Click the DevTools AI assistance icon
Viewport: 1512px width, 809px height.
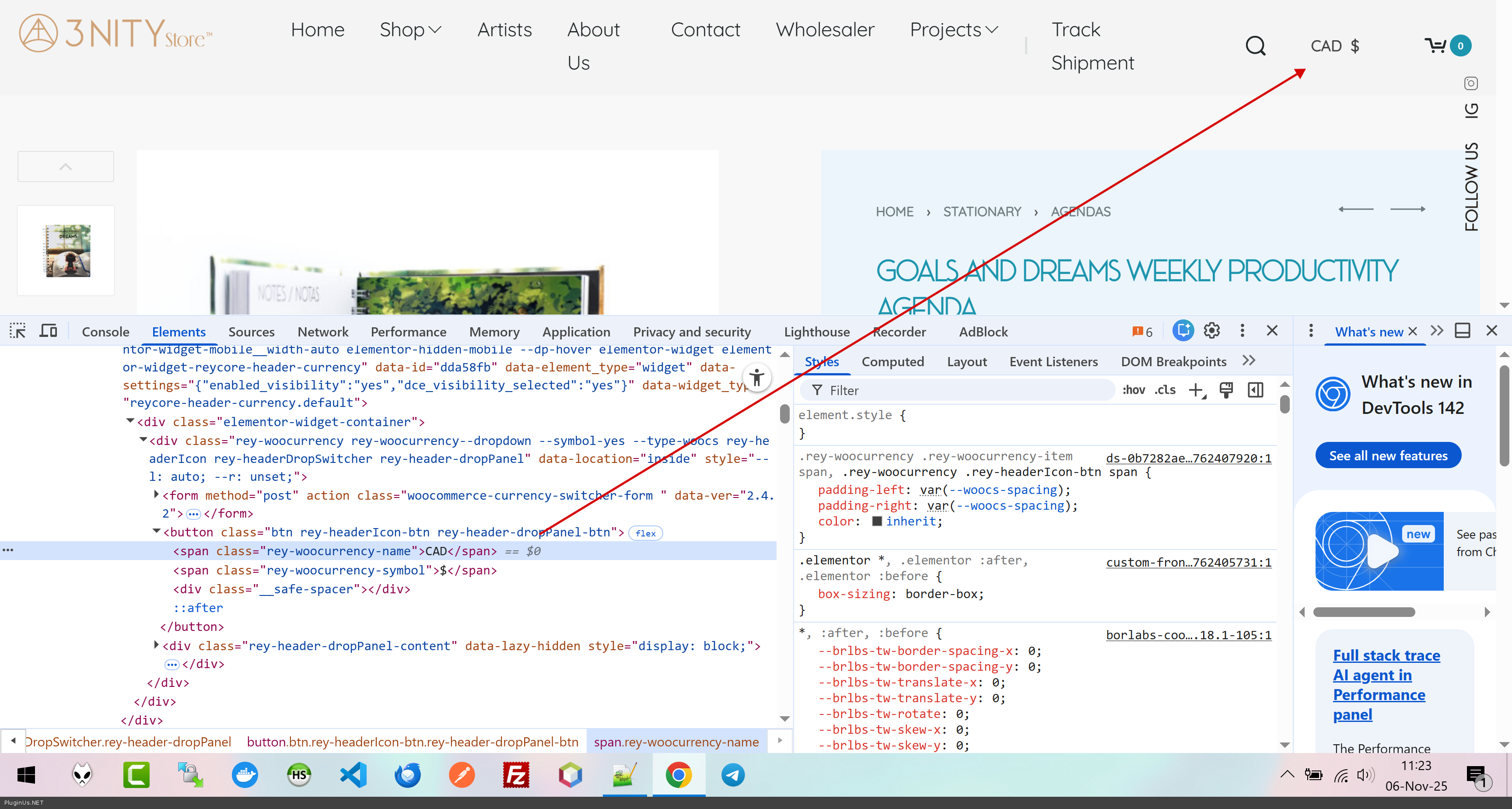(1183, 331)
